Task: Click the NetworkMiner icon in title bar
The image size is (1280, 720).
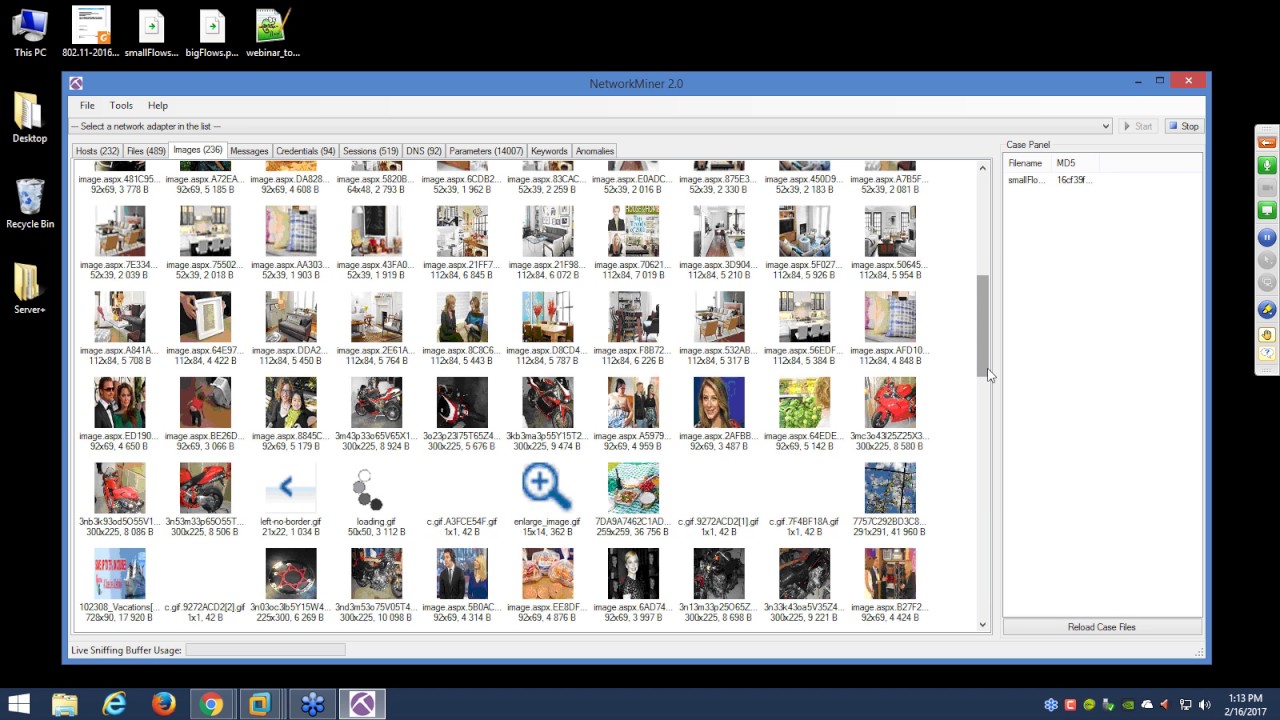Action: (76, 83)
